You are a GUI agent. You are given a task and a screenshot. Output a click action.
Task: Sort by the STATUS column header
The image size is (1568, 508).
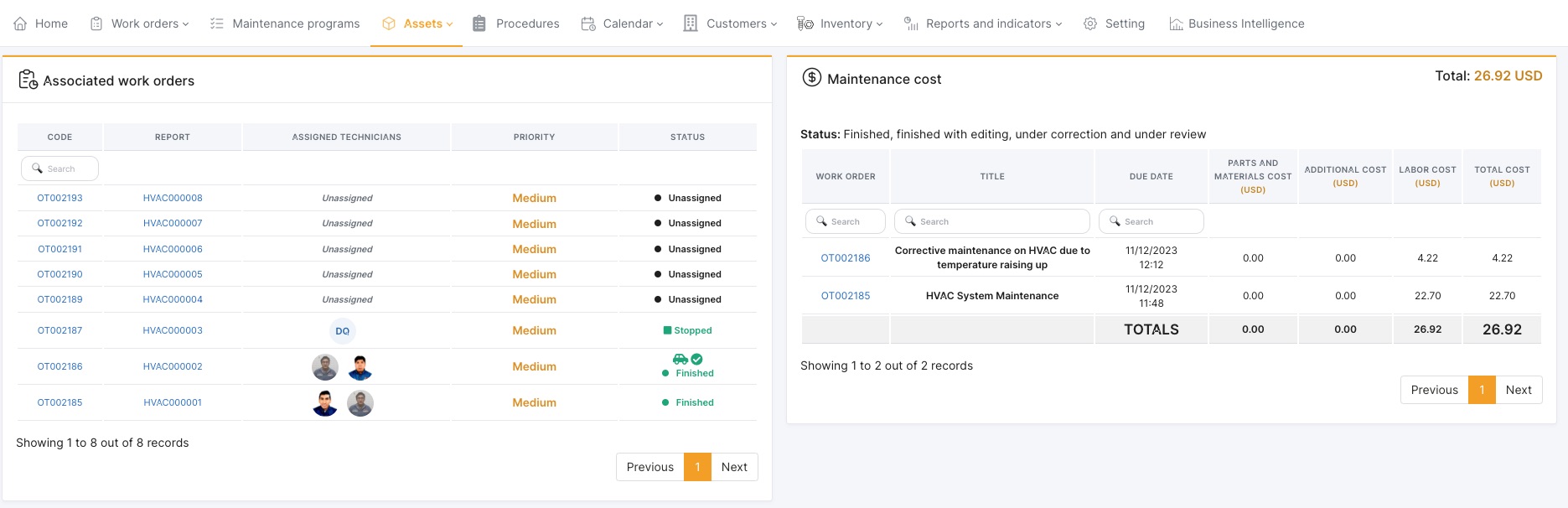[688, 137]
